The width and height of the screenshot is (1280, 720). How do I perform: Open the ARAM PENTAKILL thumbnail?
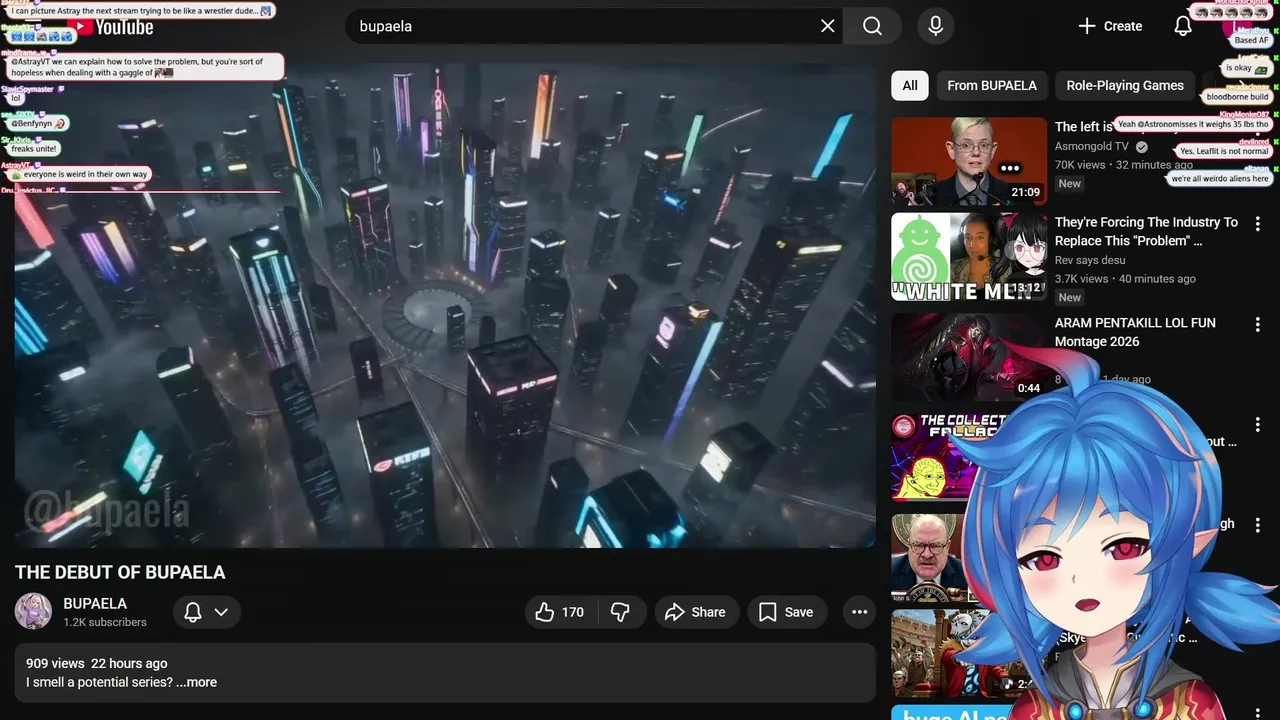click(969, 357)
